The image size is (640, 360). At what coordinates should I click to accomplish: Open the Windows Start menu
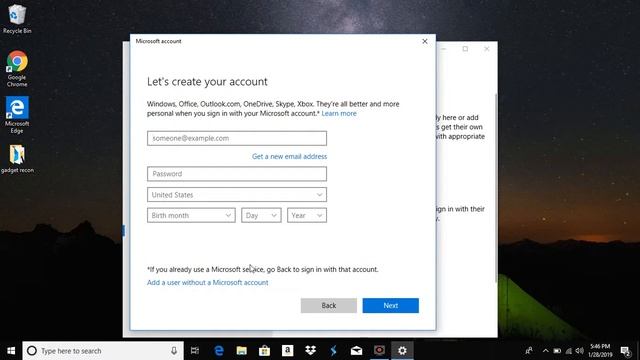click(x=11, y=351)
